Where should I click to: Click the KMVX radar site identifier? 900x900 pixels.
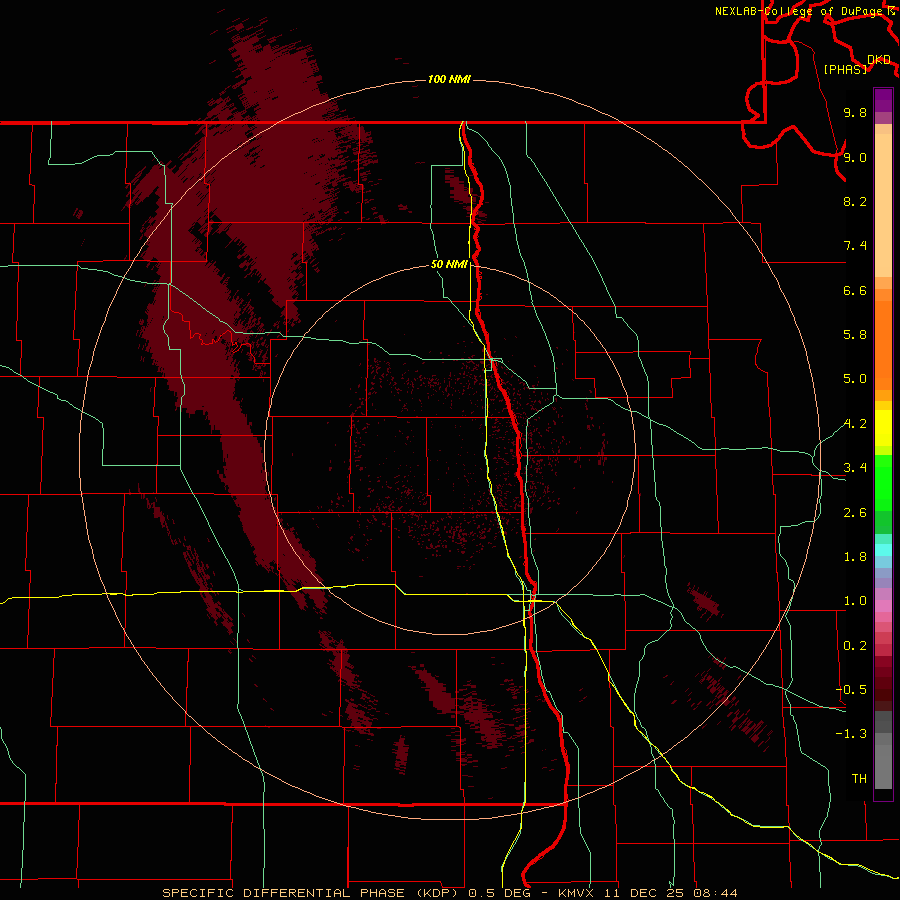(576, 893)
